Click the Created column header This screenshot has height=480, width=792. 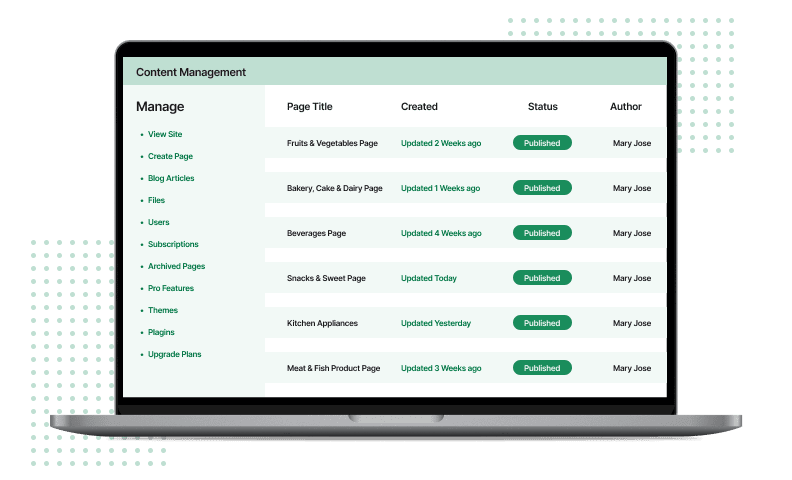419,107
